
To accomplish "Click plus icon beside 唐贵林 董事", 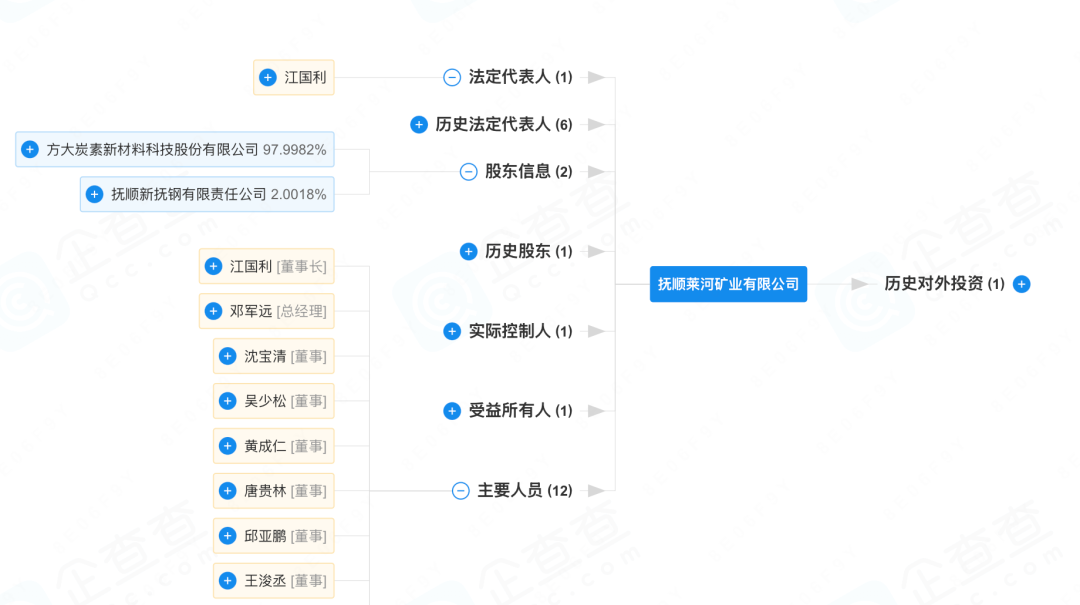I will click(x=228, y=491).
